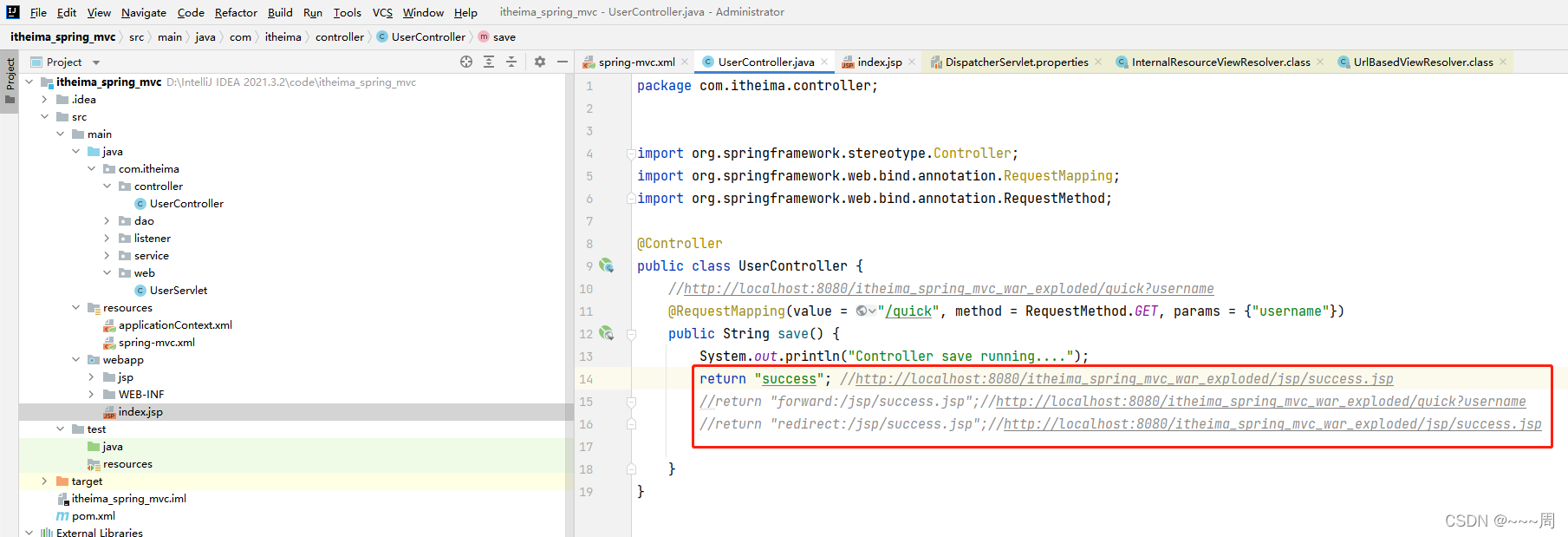
Task: Click gutter request mapping icon on line 12
Action: tap(607, 333)
